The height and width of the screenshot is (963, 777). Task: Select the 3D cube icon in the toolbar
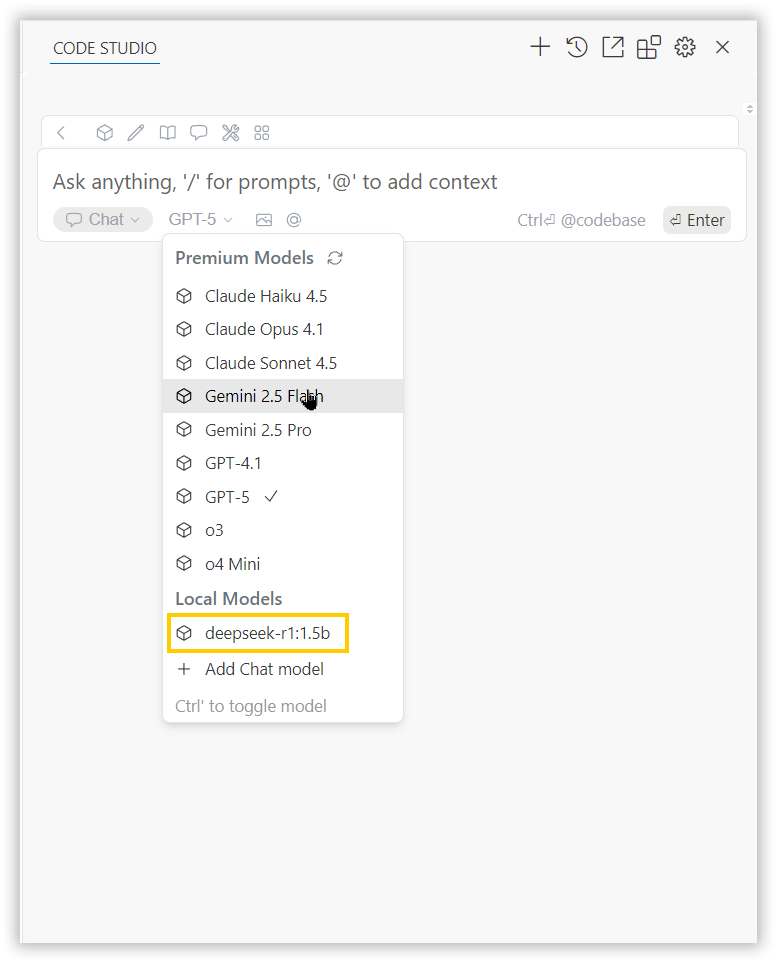pyautogui.click(x=104, y=132)
